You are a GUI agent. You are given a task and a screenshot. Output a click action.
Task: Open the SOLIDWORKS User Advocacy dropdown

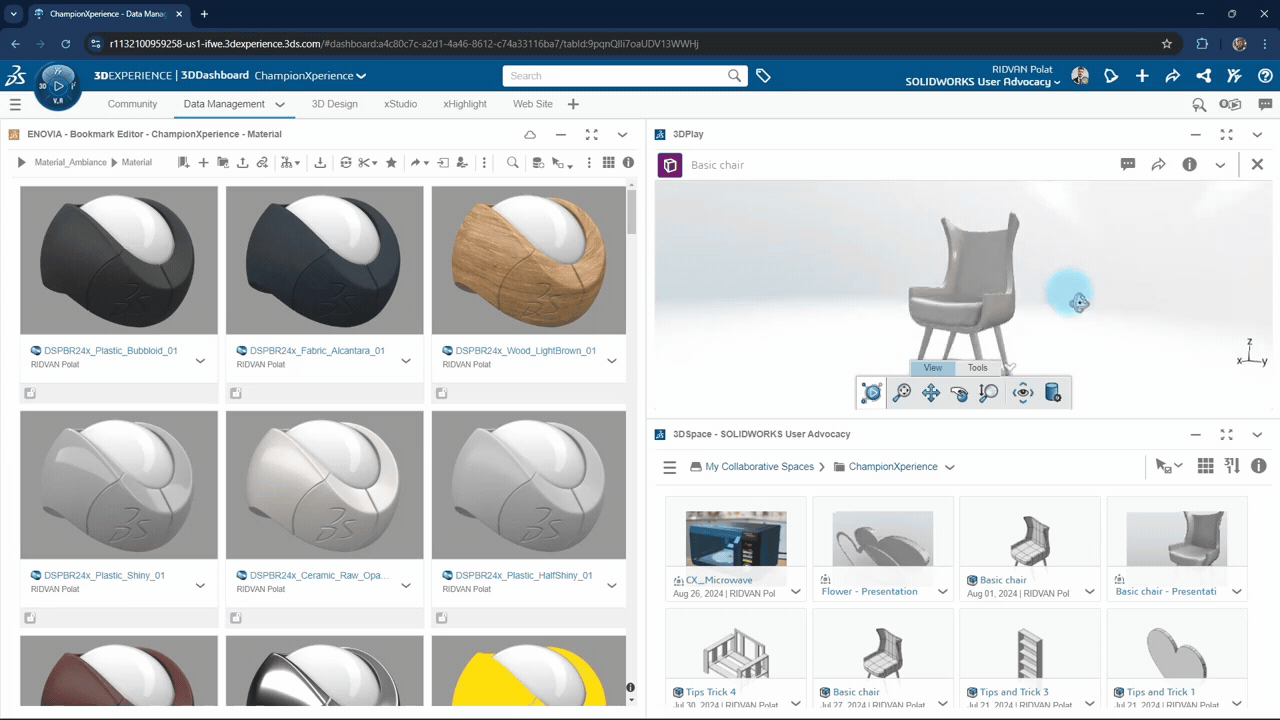coord(1057,82)
